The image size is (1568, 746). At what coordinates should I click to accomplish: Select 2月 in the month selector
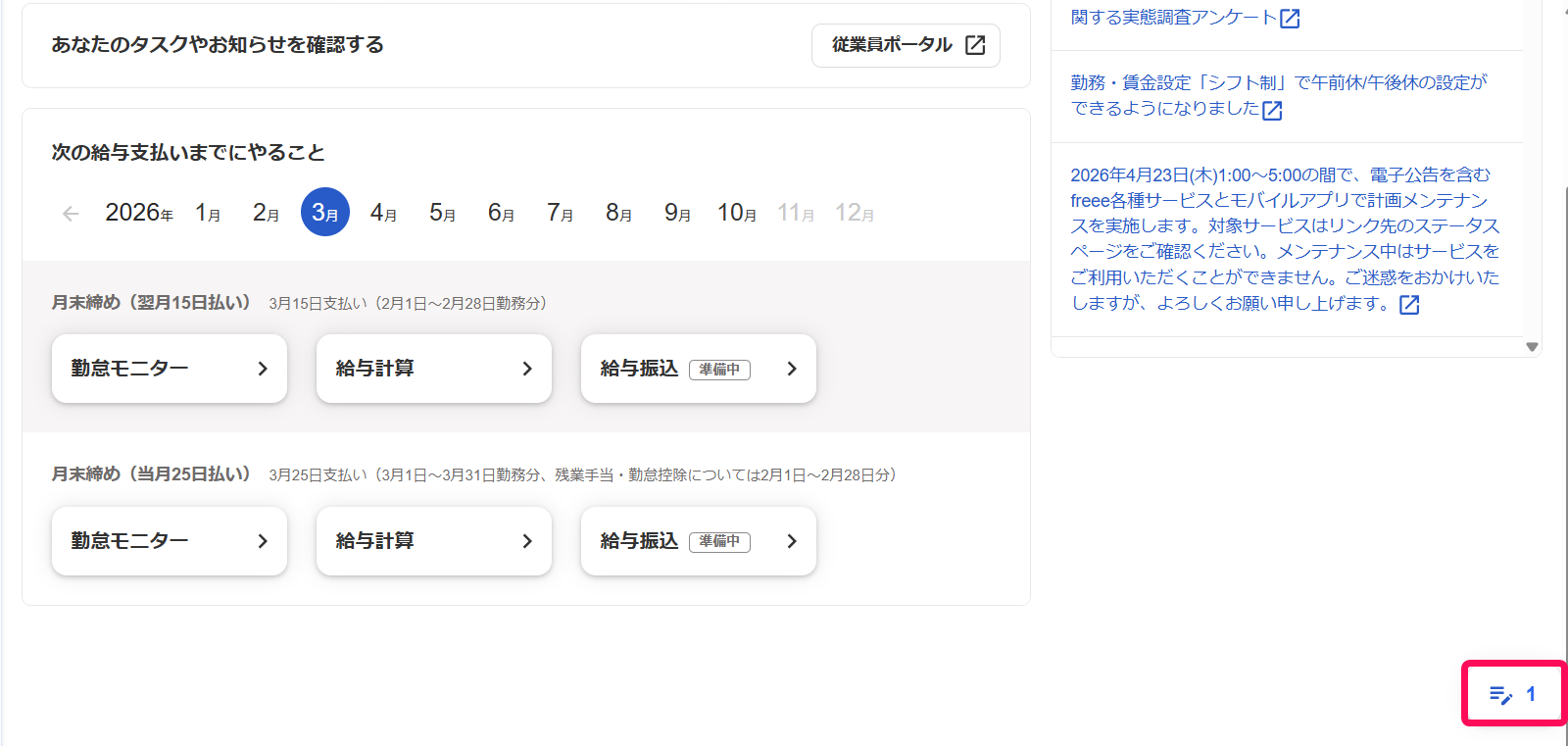(267, 213)
